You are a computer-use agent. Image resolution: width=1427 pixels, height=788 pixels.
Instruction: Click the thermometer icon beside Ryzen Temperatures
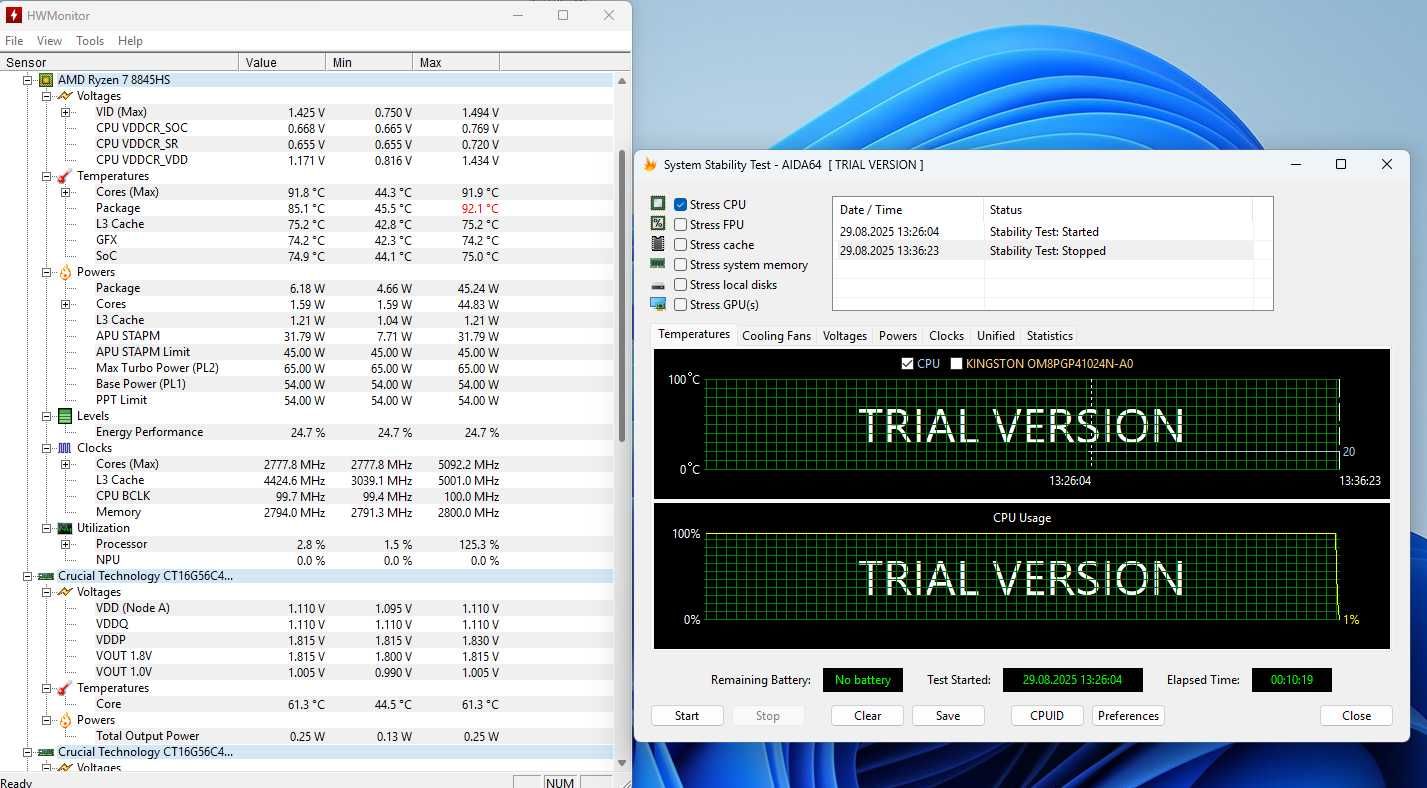tap(65, 176)
